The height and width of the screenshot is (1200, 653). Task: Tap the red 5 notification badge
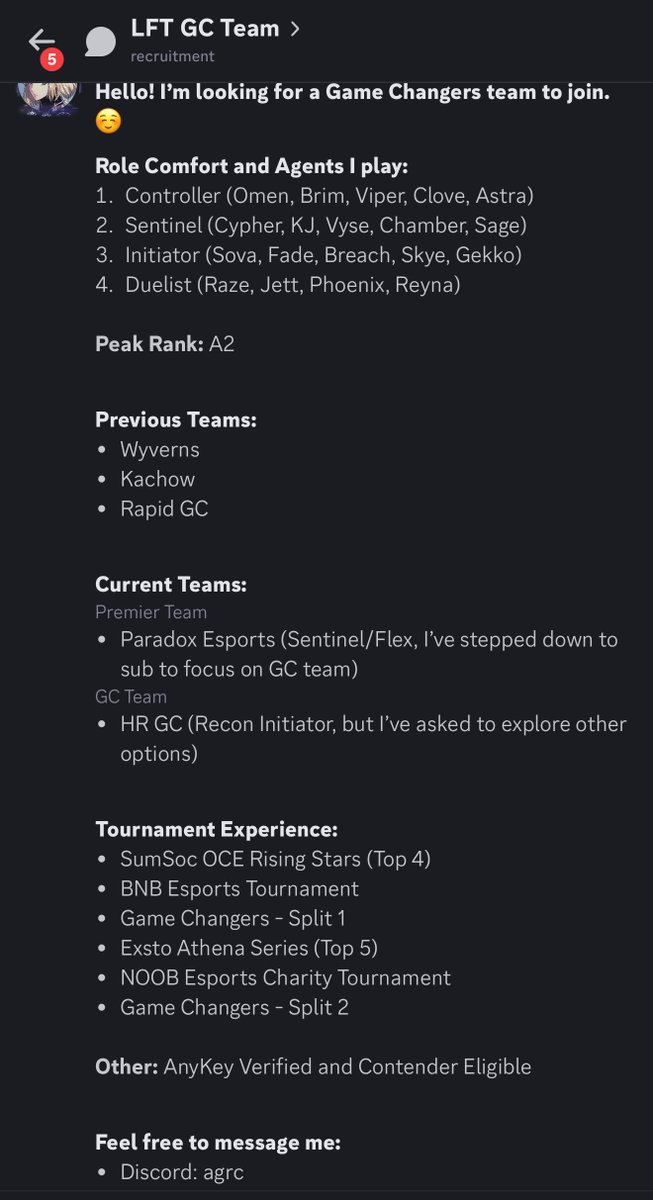pyautogui.click(x=52, y=59)
